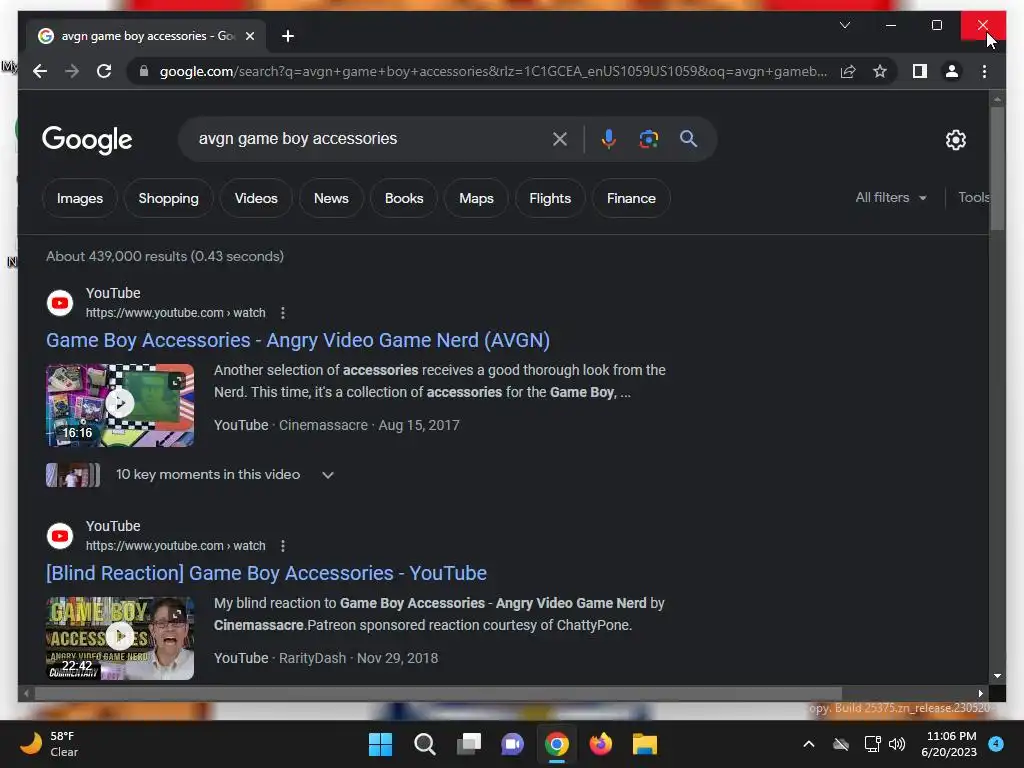Open the Chrome profile icon
The width and height of the screenshot is (1024, 768).
pos(952,71)
